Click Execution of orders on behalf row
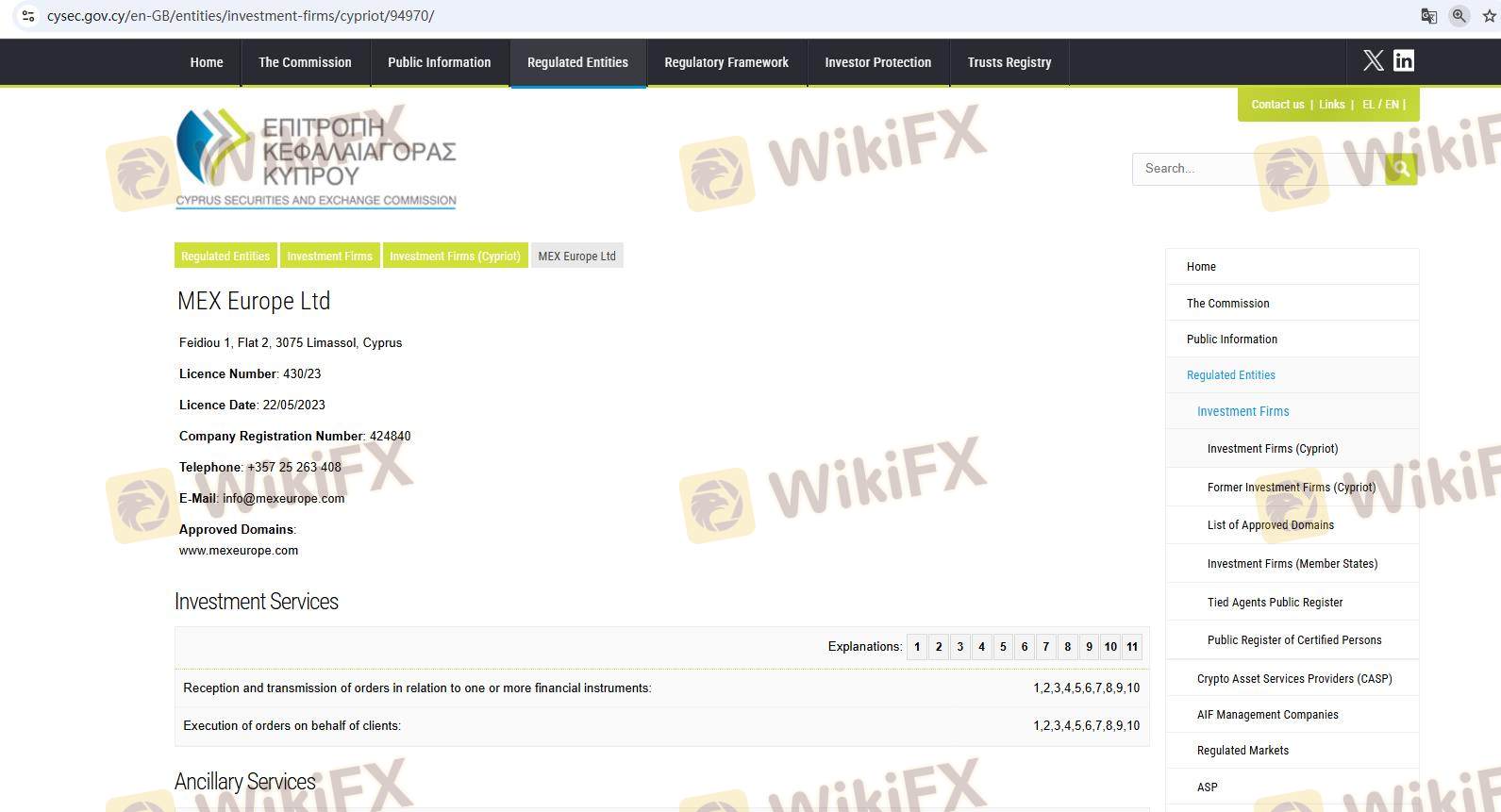The width and height of the screenshot is (1501, 812). point(661,726)
